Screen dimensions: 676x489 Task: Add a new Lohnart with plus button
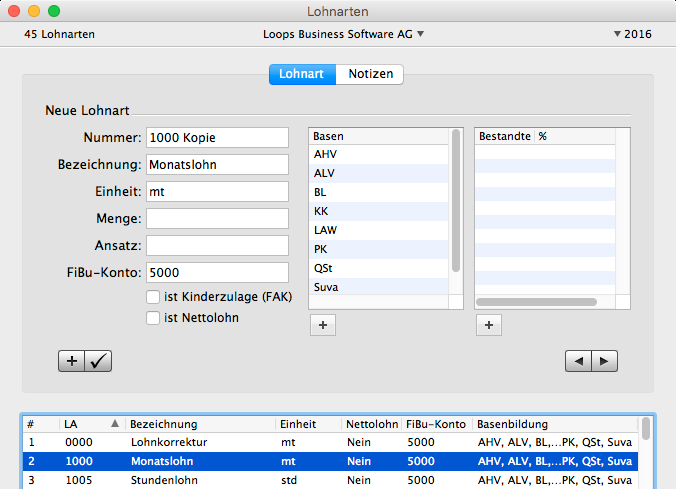[x=71, y=361]
